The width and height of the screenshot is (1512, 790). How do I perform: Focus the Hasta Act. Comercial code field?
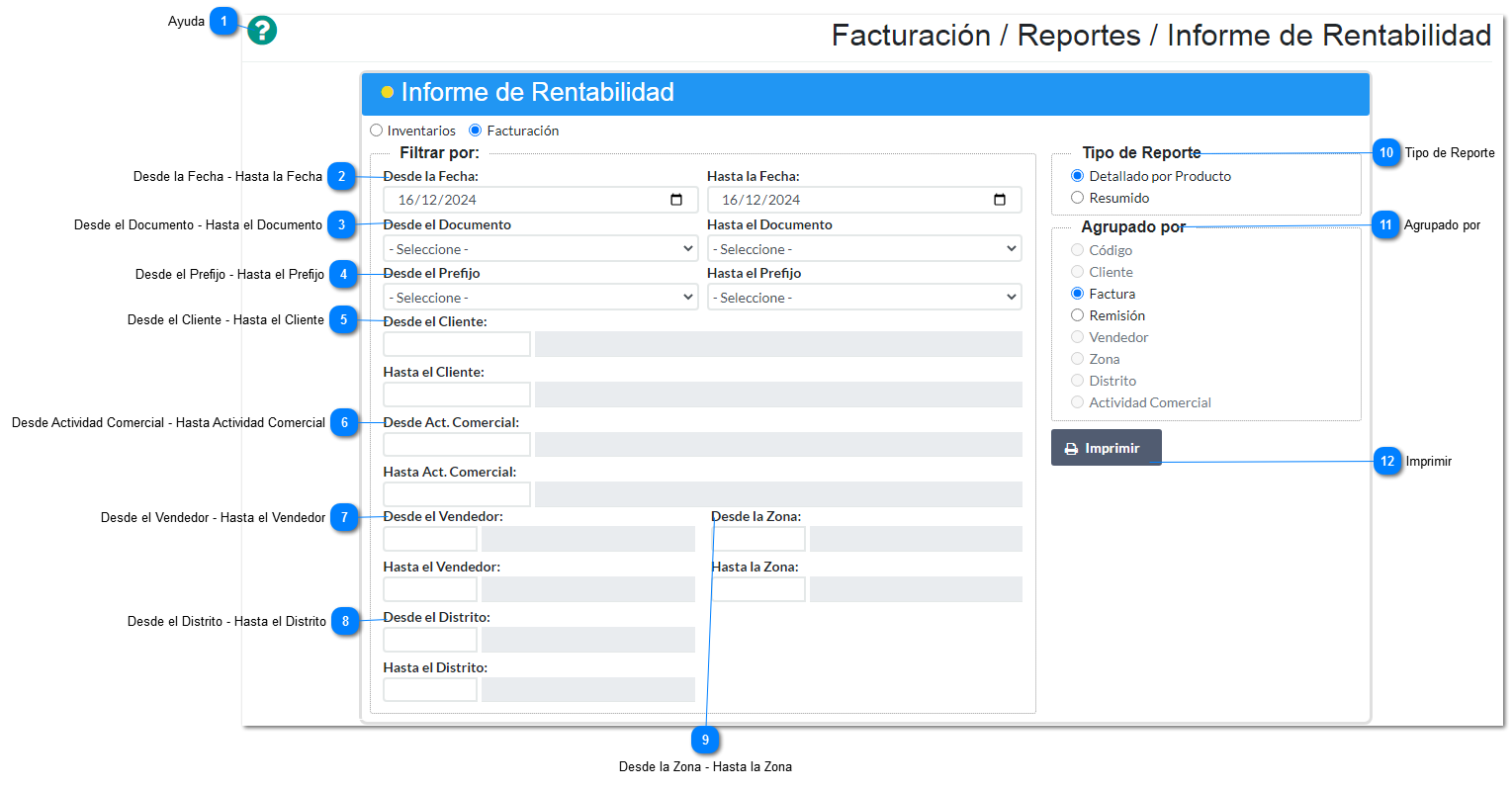pos(457,494)
